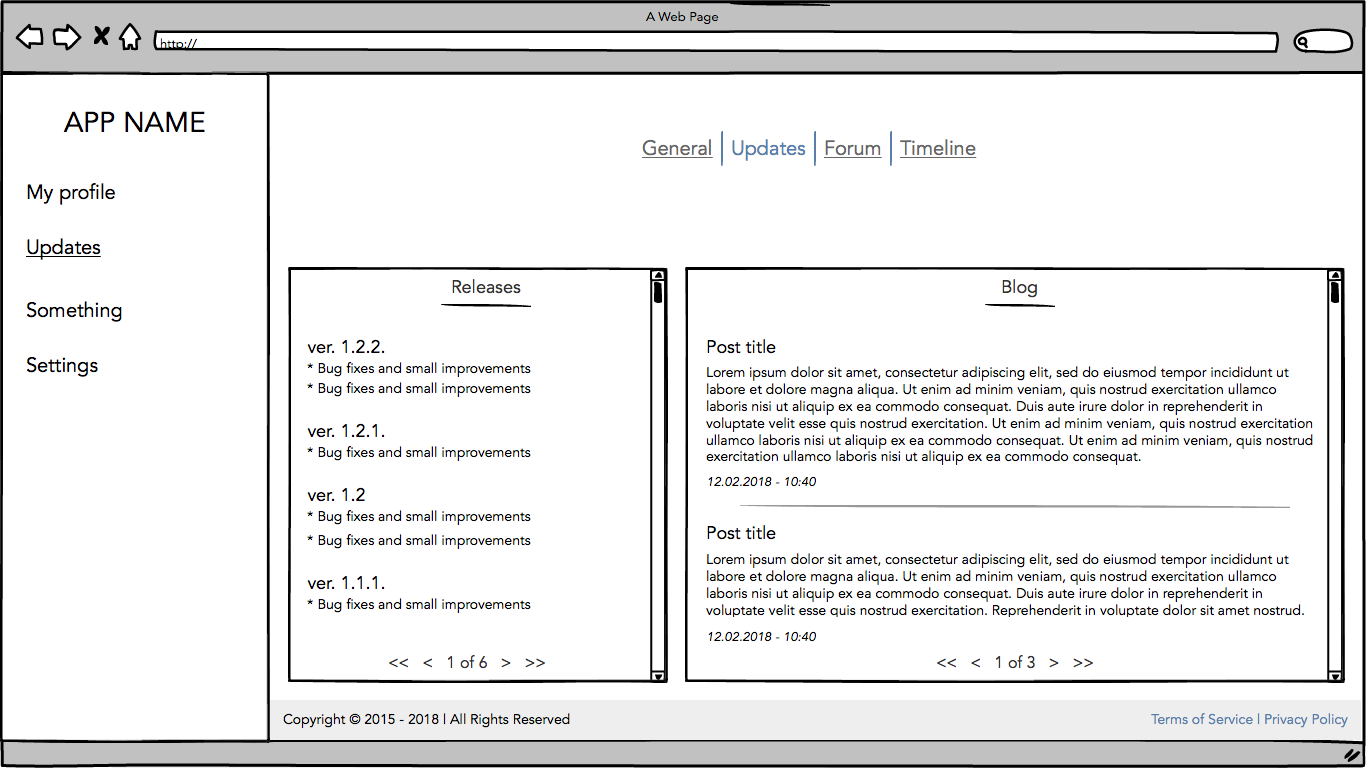This screenshot has height=768, width=1366.
Task: Click the ver. 1.2.1. release heading
Action: pos(346,431)
